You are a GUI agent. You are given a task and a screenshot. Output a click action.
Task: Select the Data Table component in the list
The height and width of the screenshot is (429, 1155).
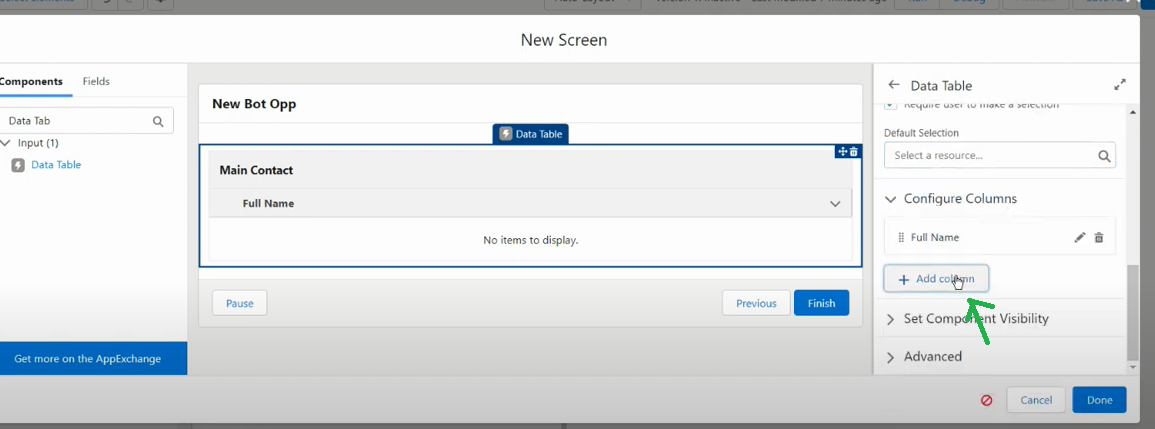point(56,165)
